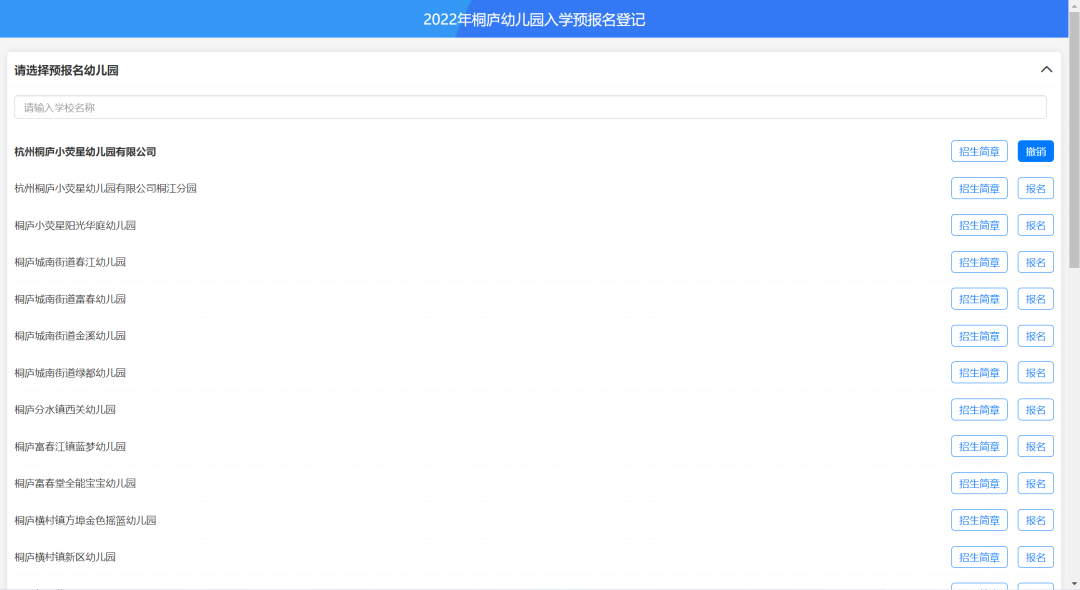
Task: Click 报名 for 桐庐城南街道金溪幼儿园
Action: pos(1035,335)
